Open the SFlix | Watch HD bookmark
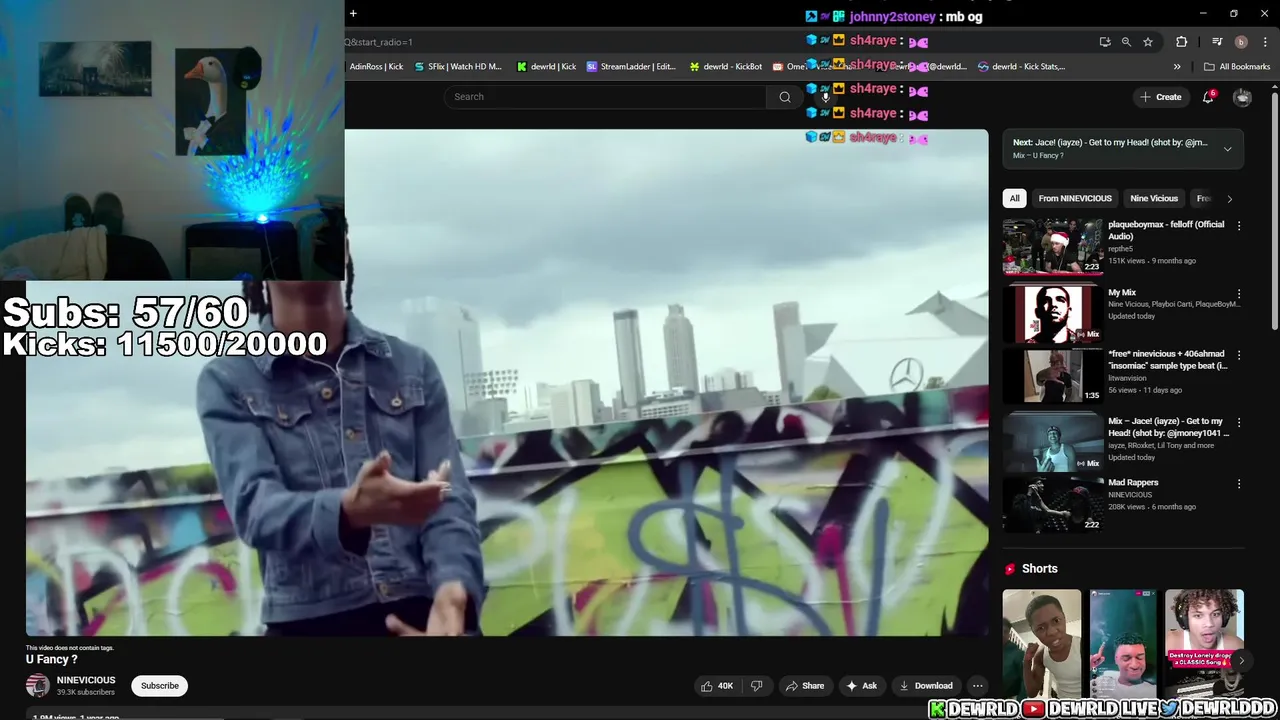The width and height of the screenshot is (1280, 720). pos(458,67)
